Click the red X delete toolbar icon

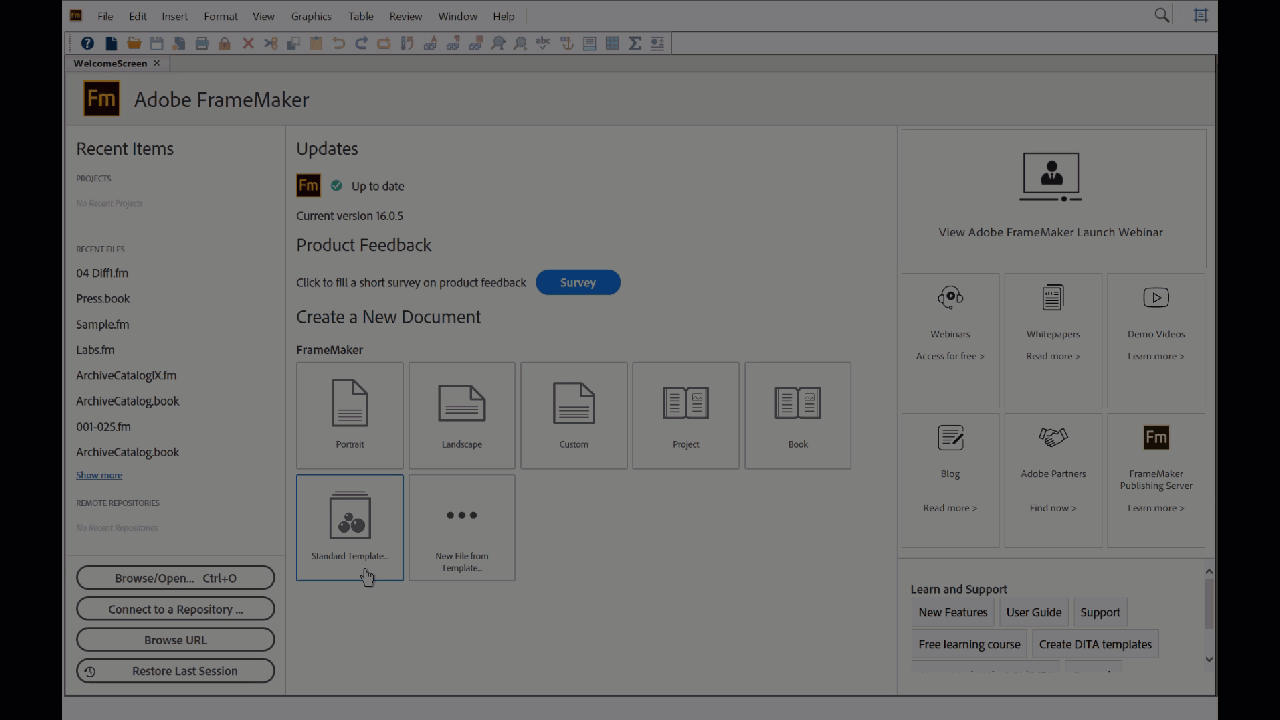click(x=248, y=43)
